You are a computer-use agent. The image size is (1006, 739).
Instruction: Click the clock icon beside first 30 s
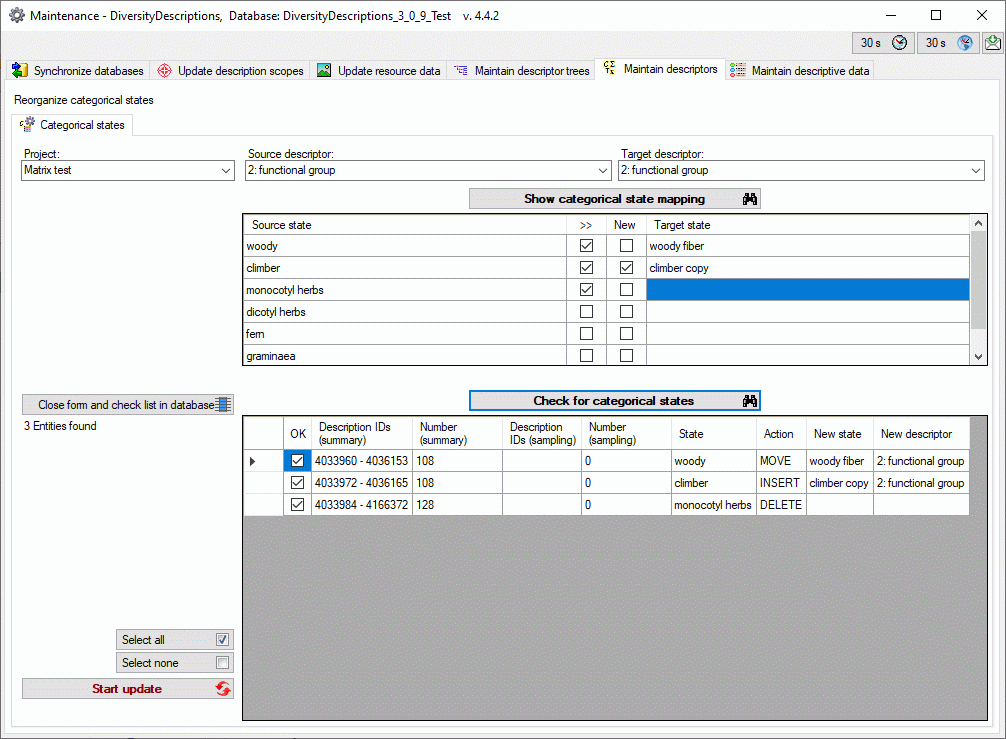click(899, 43)
